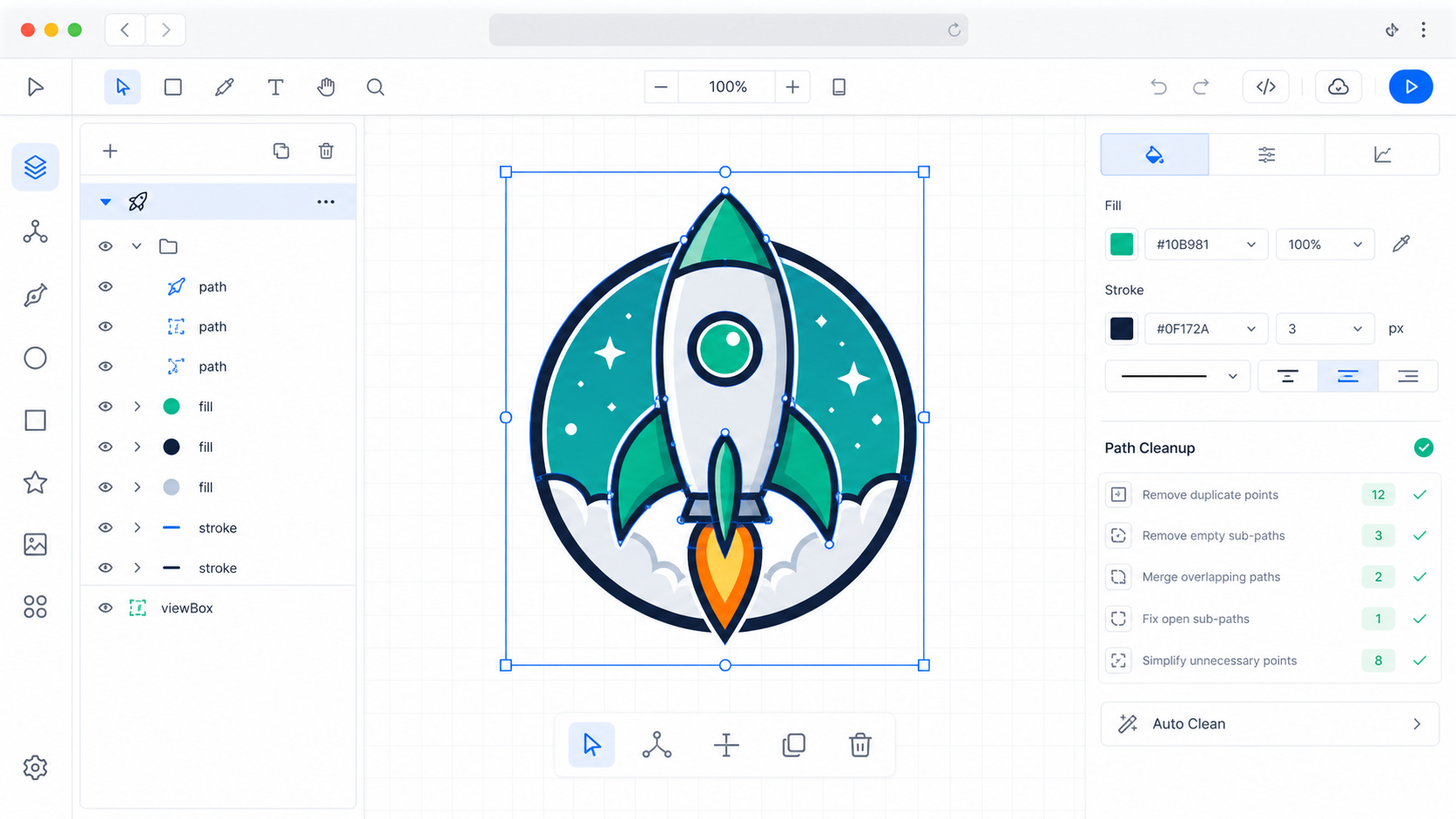Add a new layer with plus icon
Viewport: 1456px width, 819px height.
[110, 151]
